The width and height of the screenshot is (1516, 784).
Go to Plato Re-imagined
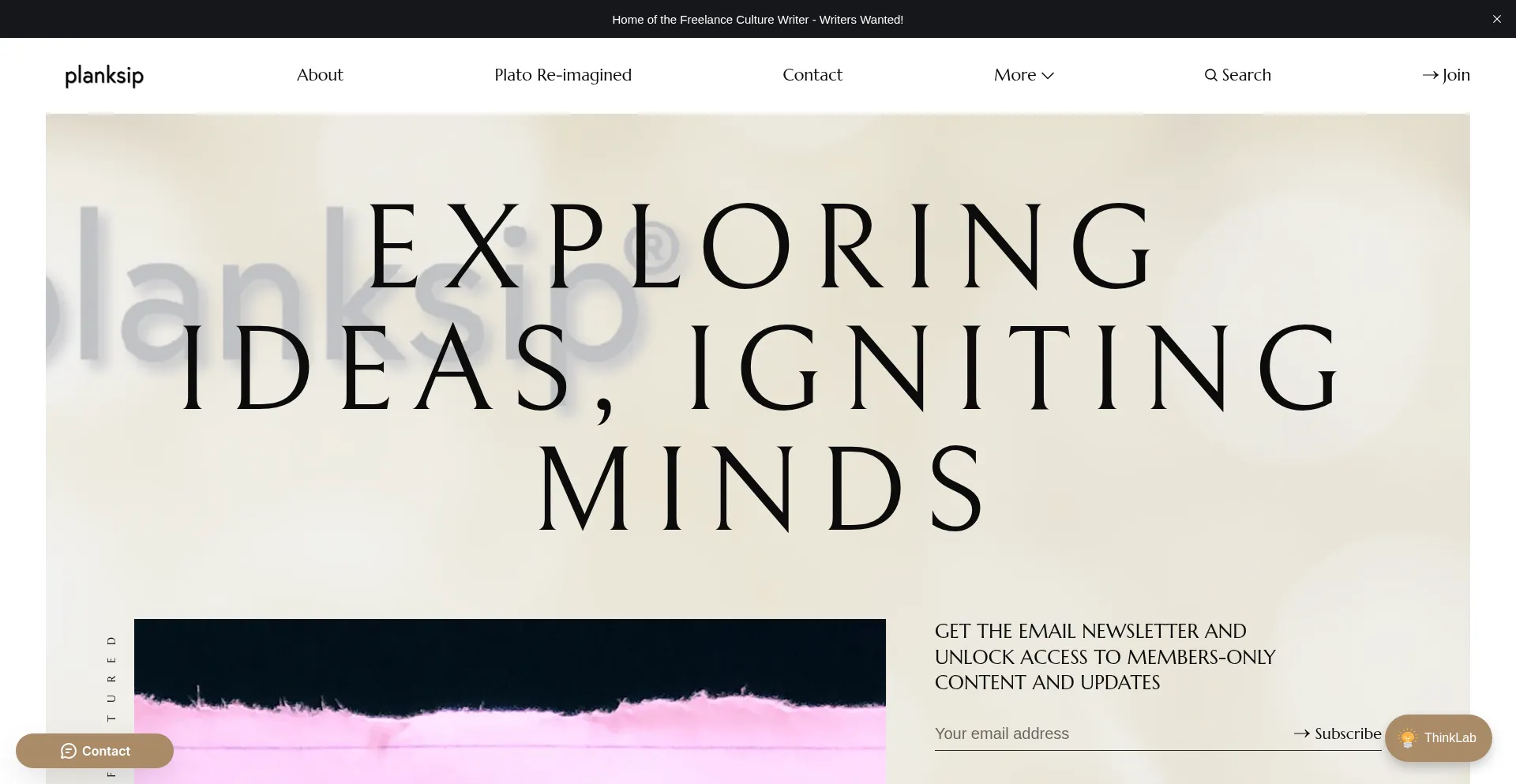click(x=563, y=75)
